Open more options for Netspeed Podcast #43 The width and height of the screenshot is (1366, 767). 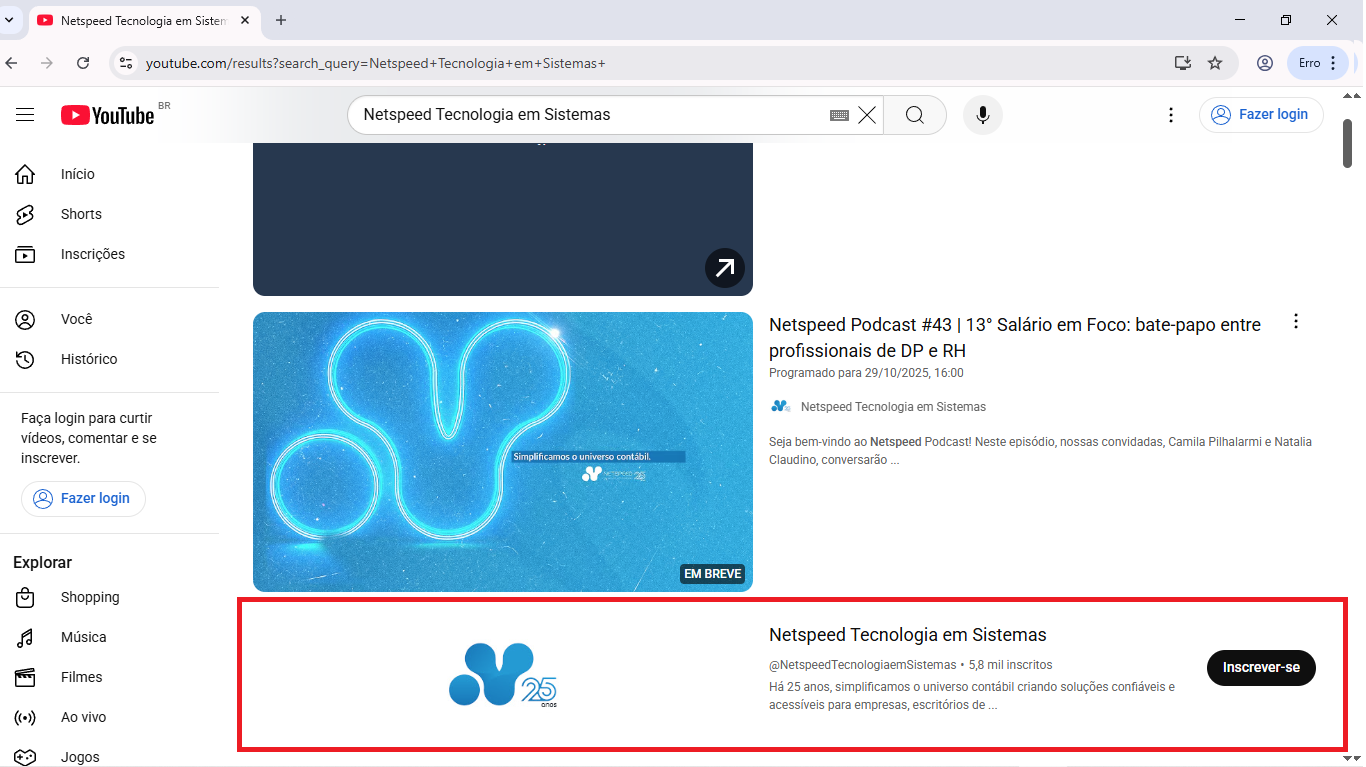coord(1296,321)
